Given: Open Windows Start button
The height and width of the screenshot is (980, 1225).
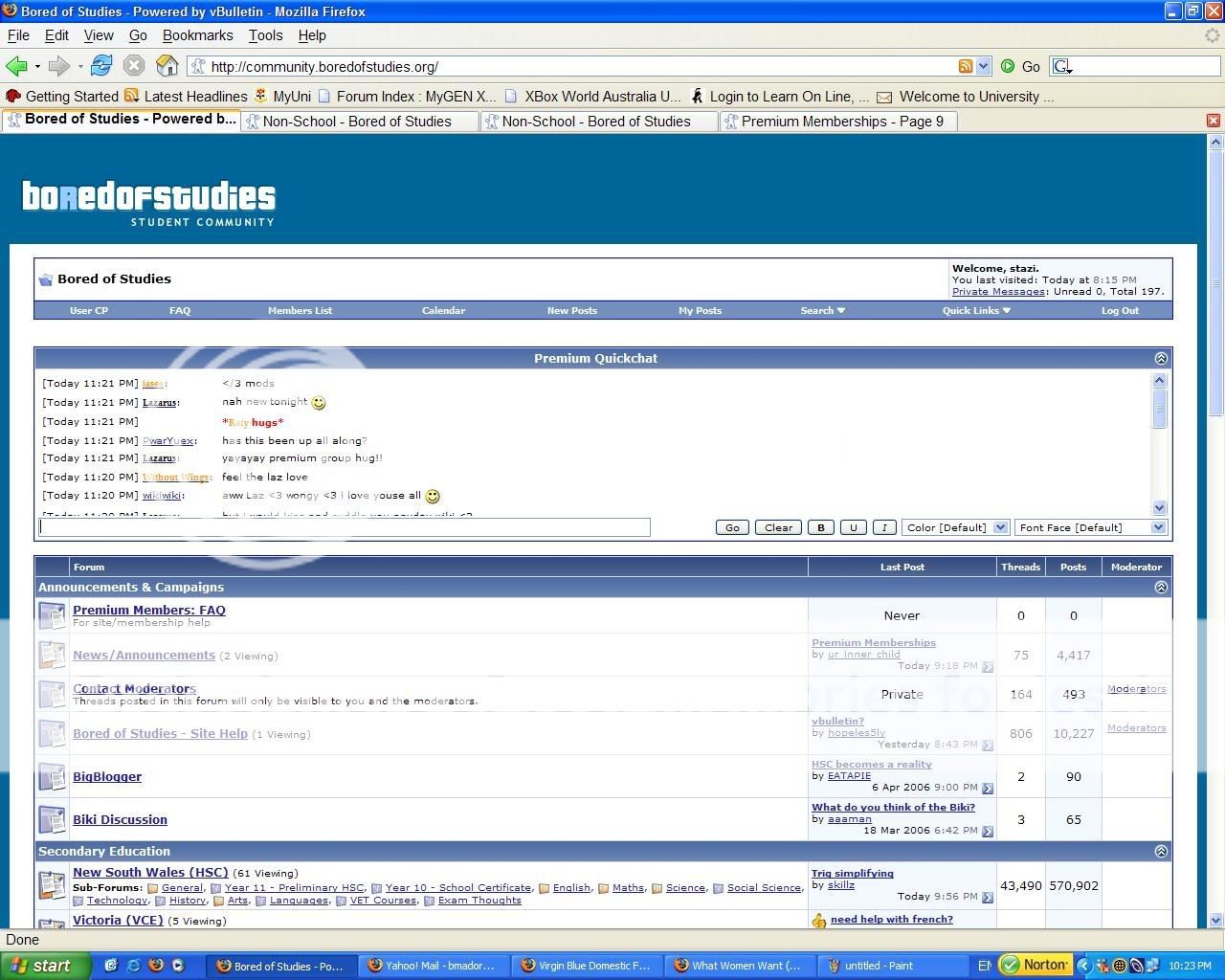Looking at the screenshot, I should pos(46,966).
